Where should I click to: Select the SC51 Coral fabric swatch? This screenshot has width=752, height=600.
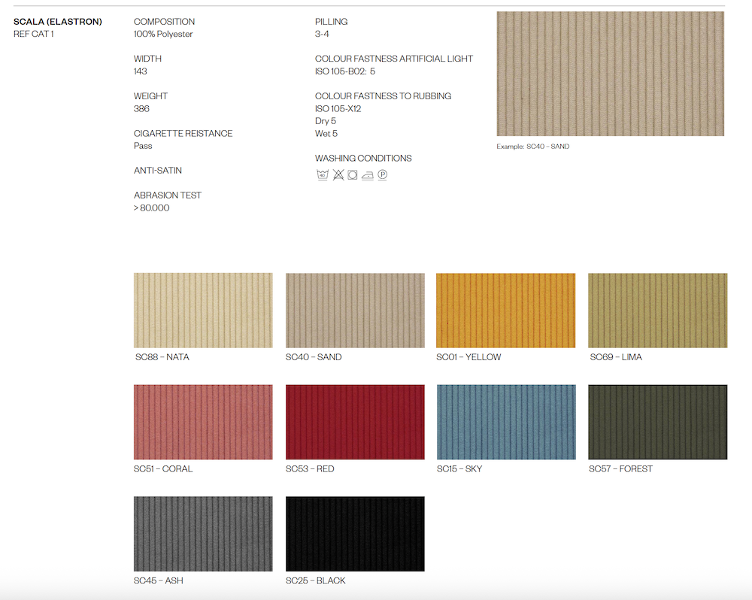(x=203, y=422)
